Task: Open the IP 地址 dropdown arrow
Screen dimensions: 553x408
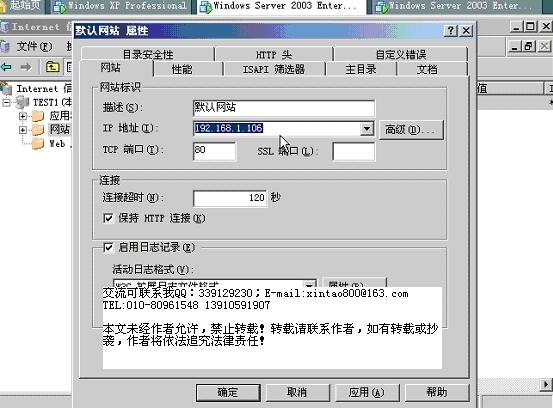Action: (x=367, y=129)
